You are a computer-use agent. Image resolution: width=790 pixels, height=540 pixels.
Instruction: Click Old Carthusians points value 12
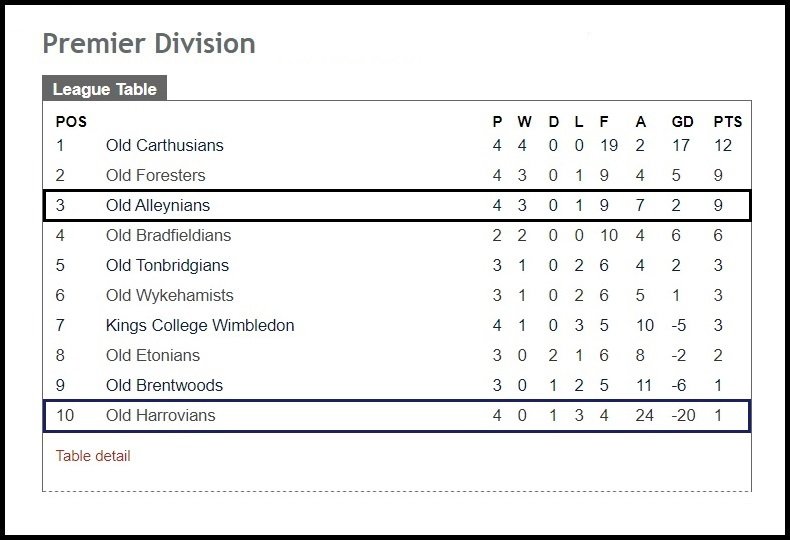(x=722, y=146)
